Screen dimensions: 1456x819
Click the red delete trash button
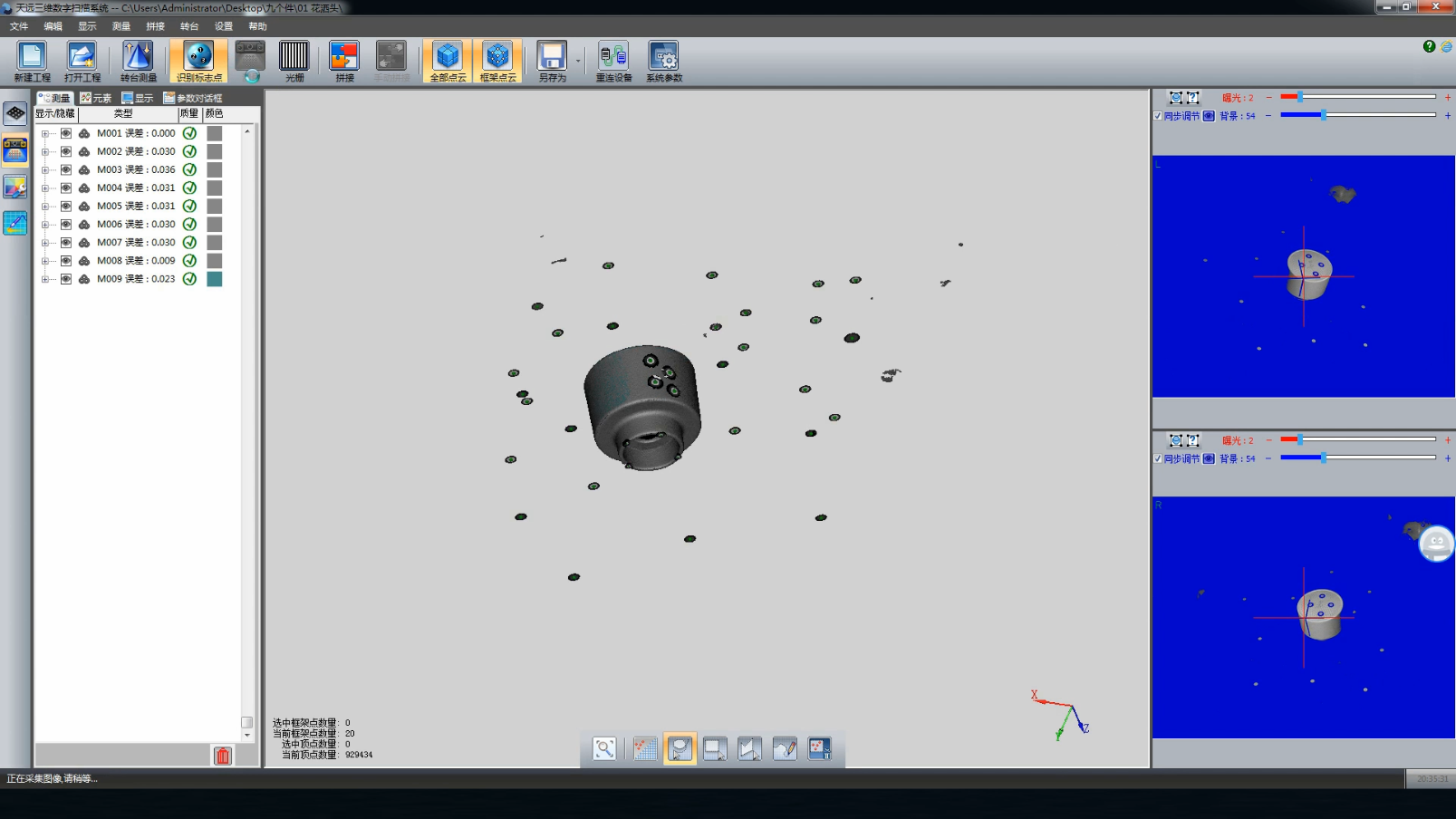(x=223, y=756)
